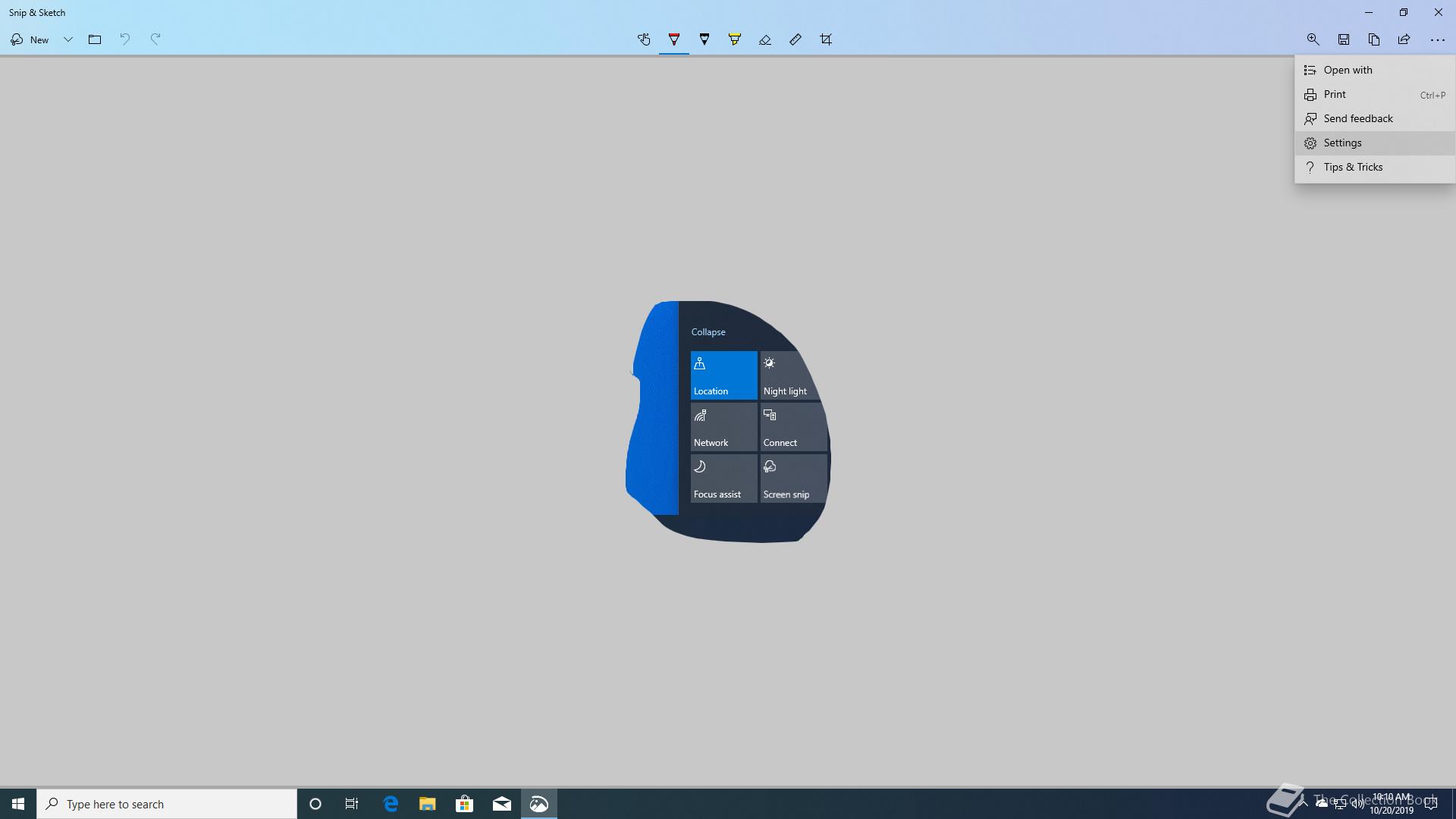Select the yellow Highlighter tool
The image size is (1456, 819).
[x=735, y=39]
